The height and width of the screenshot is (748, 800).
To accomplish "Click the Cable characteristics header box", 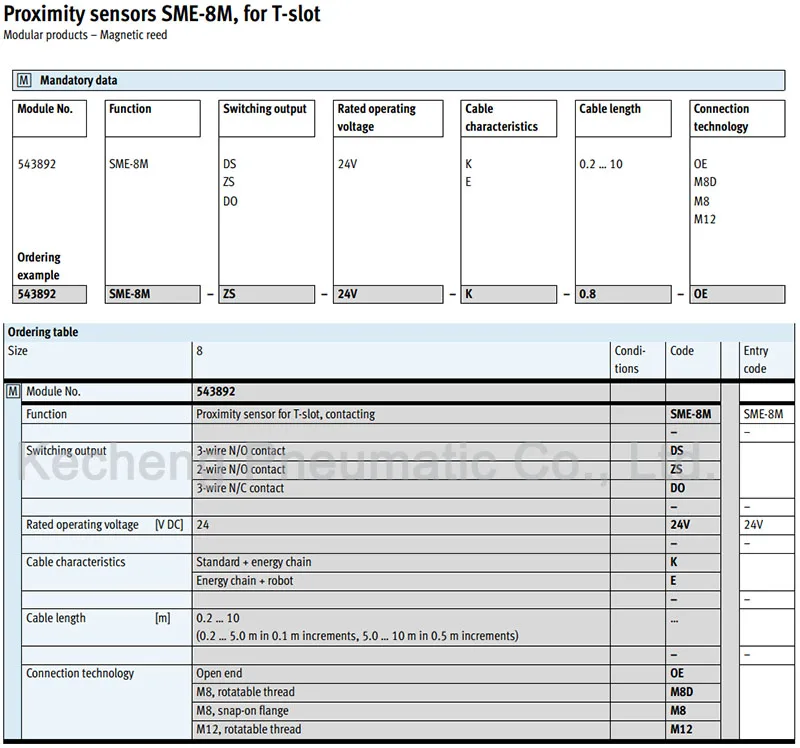I will (x=509, y=118).
